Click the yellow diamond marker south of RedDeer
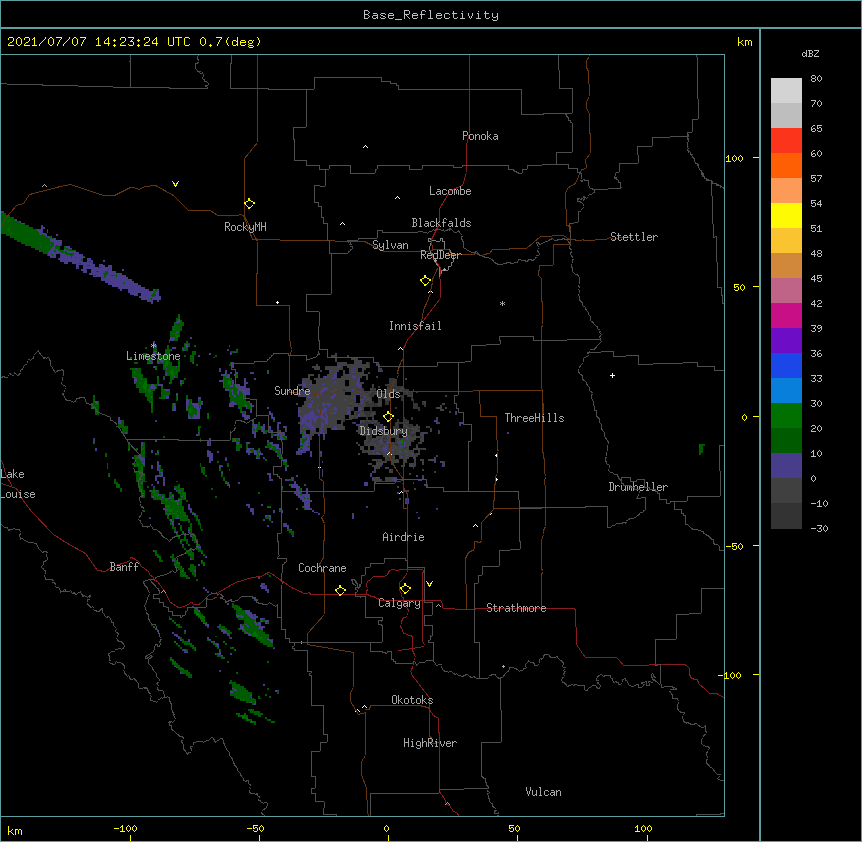The height and width of the screenshot is (842, 862). (426, 281)
